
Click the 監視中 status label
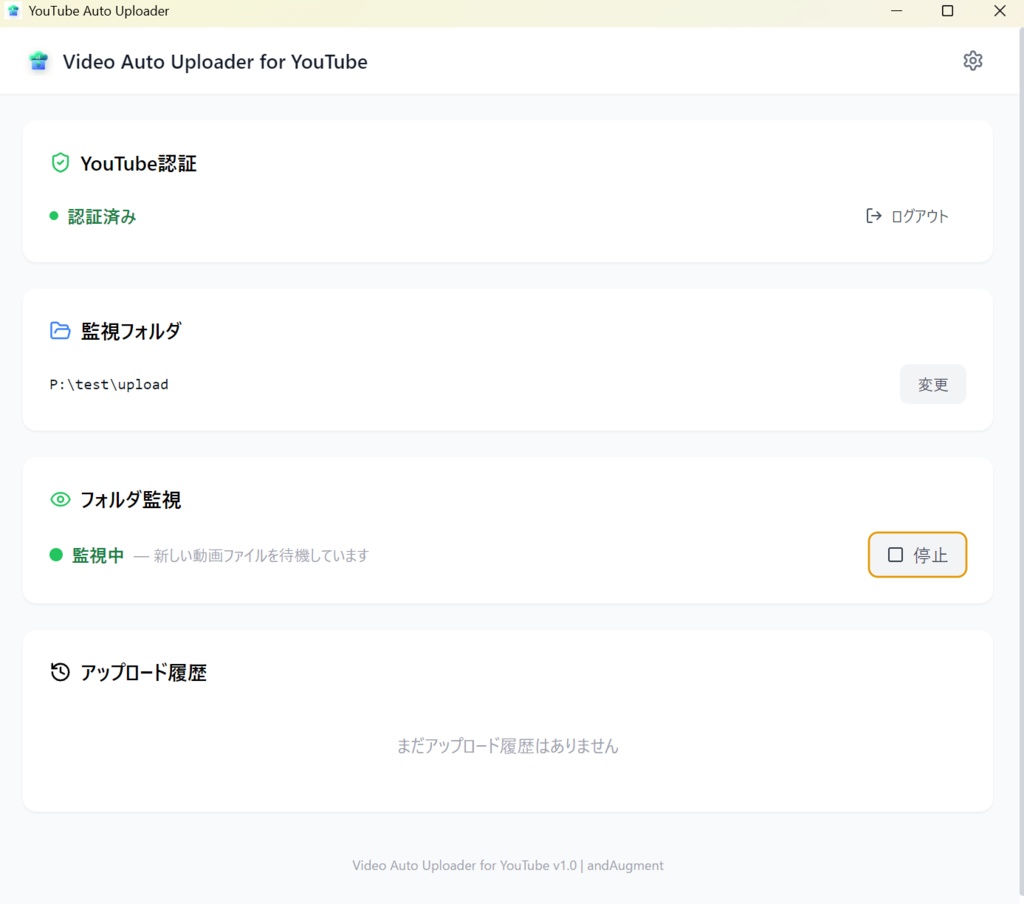tap(97, 555)
